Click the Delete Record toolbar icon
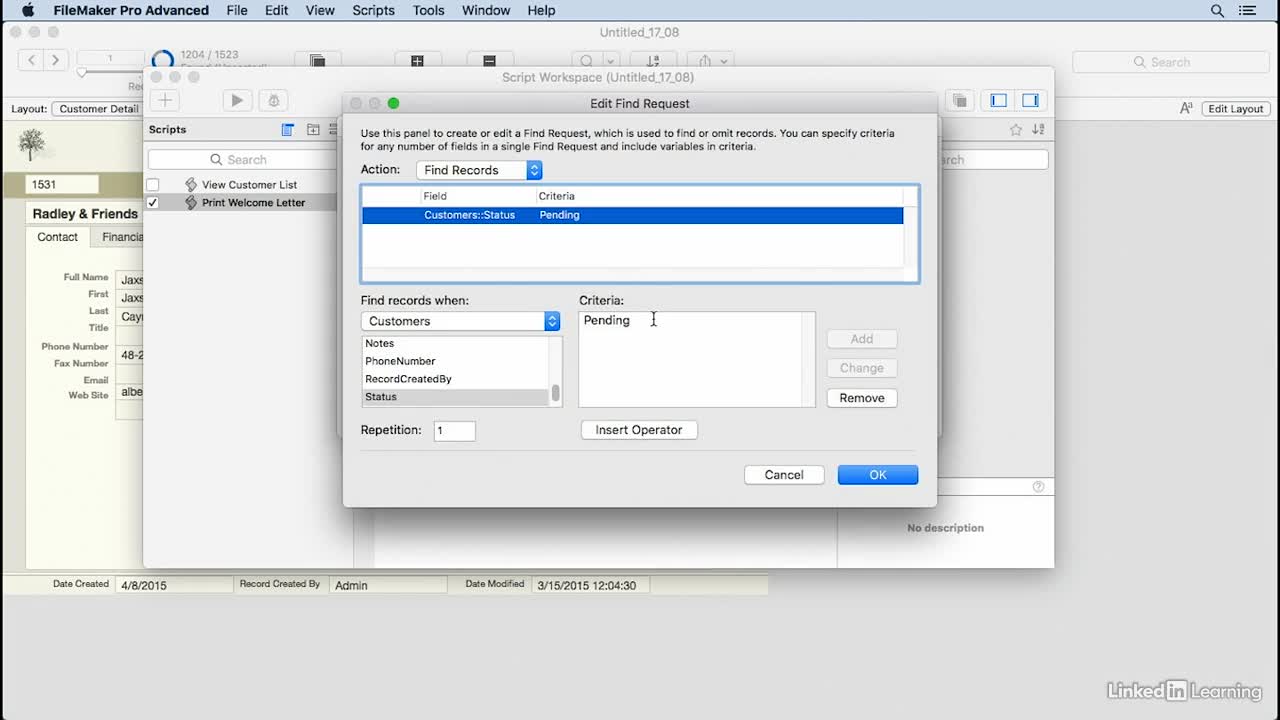The height and width of the screenshot is (720, 1280). point(489,61)
